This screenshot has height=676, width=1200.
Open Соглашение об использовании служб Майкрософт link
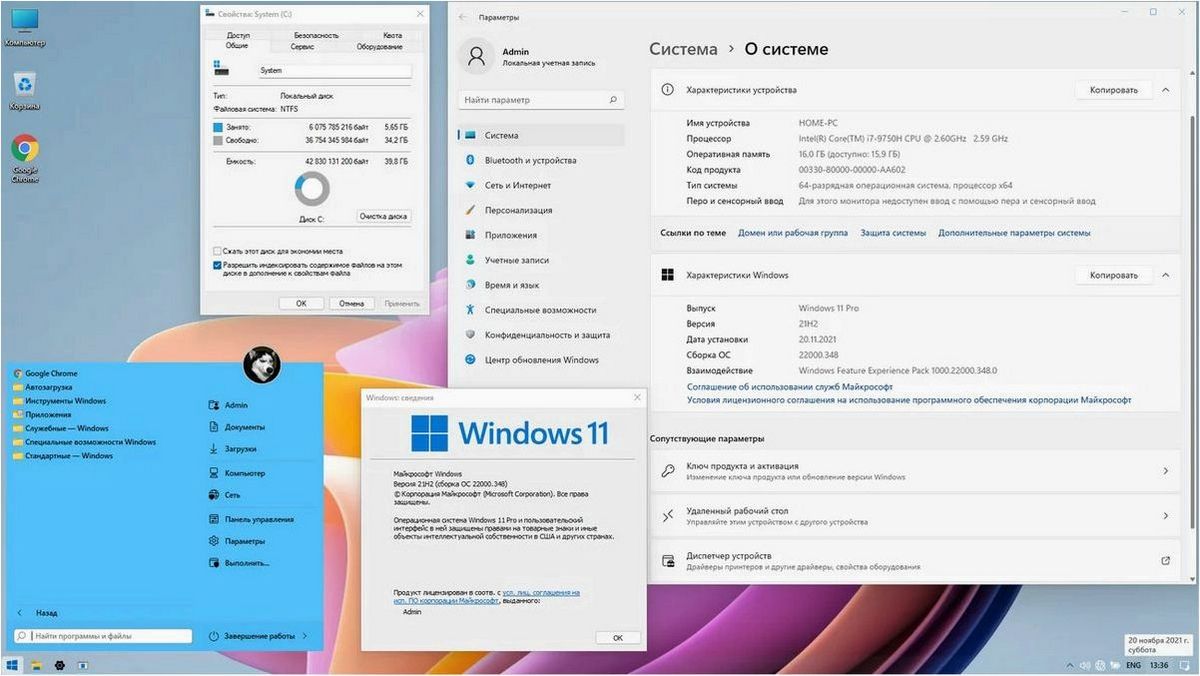(x=790, y=386)
